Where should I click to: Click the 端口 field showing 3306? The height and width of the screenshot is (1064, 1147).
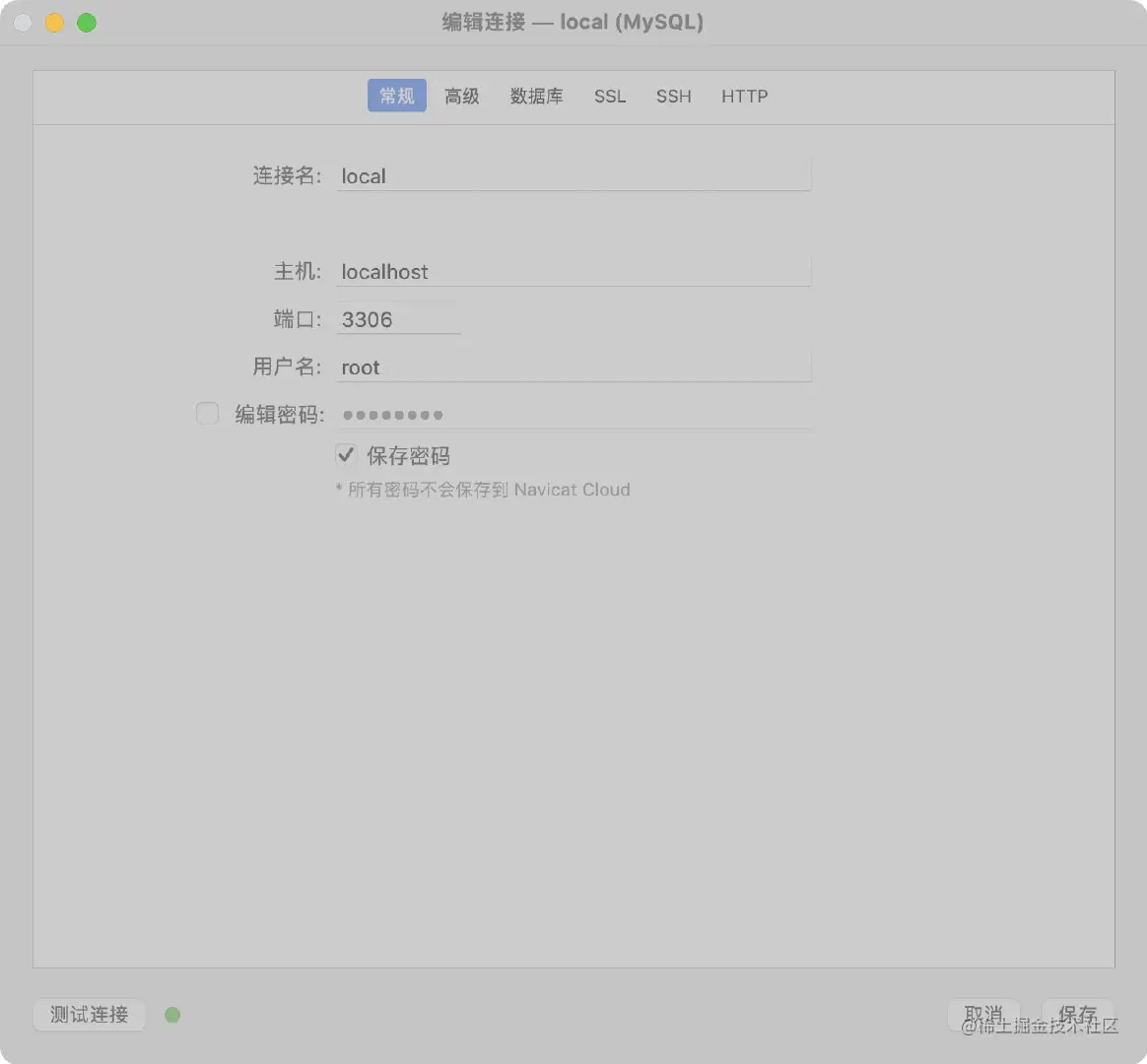[x=398, y=319]
